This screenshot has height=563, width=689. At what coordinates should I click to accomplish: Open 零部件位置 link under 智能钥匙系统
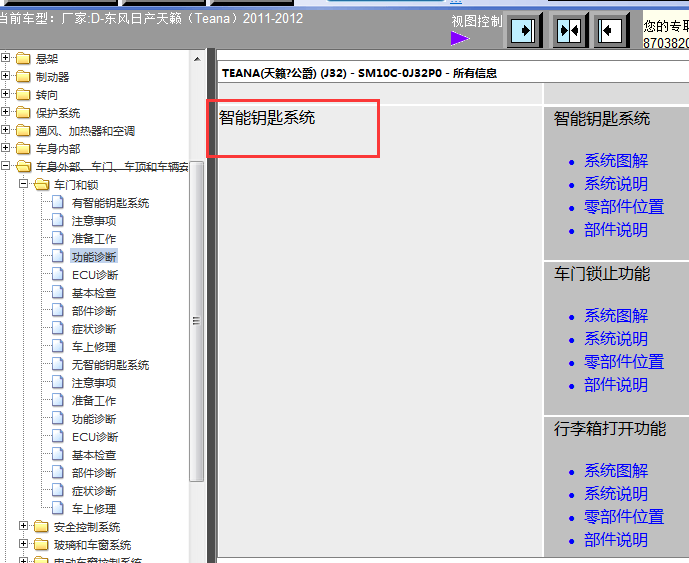click(x=624, y=207)
